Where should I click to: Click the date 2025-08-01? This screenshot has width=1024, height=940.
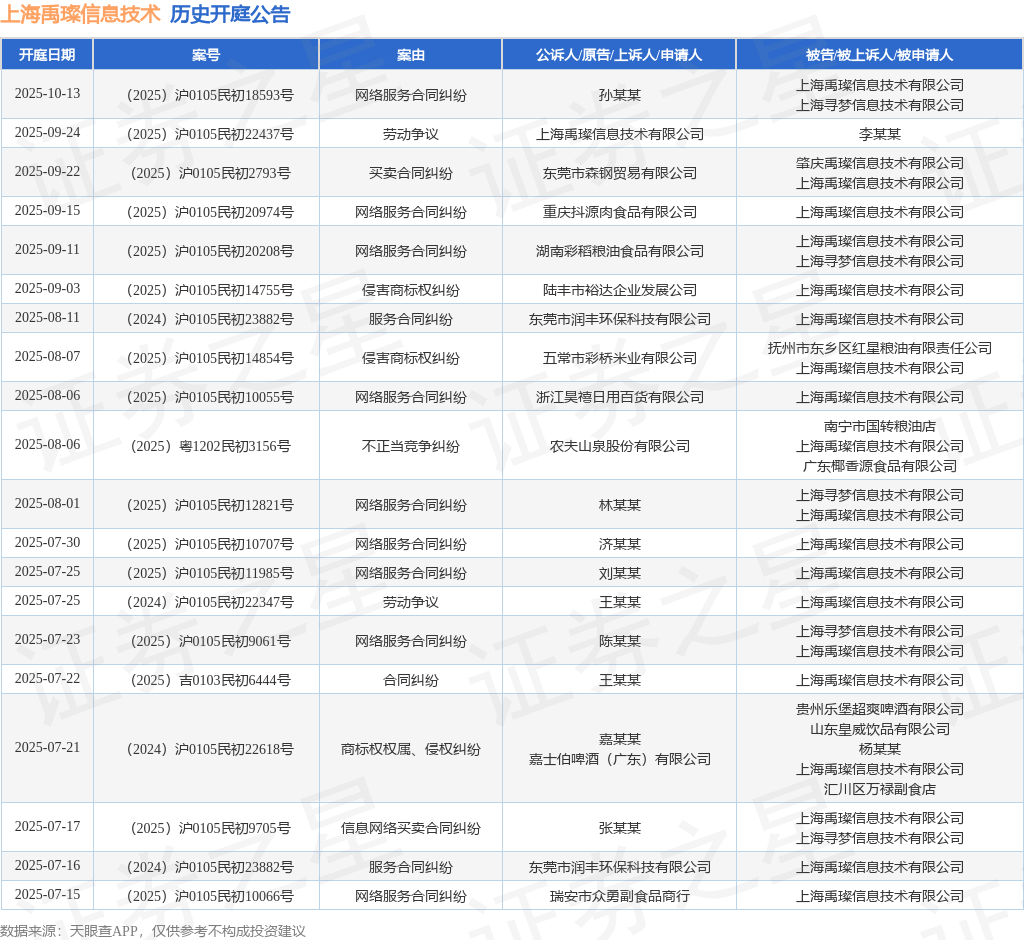pos(47,503)
